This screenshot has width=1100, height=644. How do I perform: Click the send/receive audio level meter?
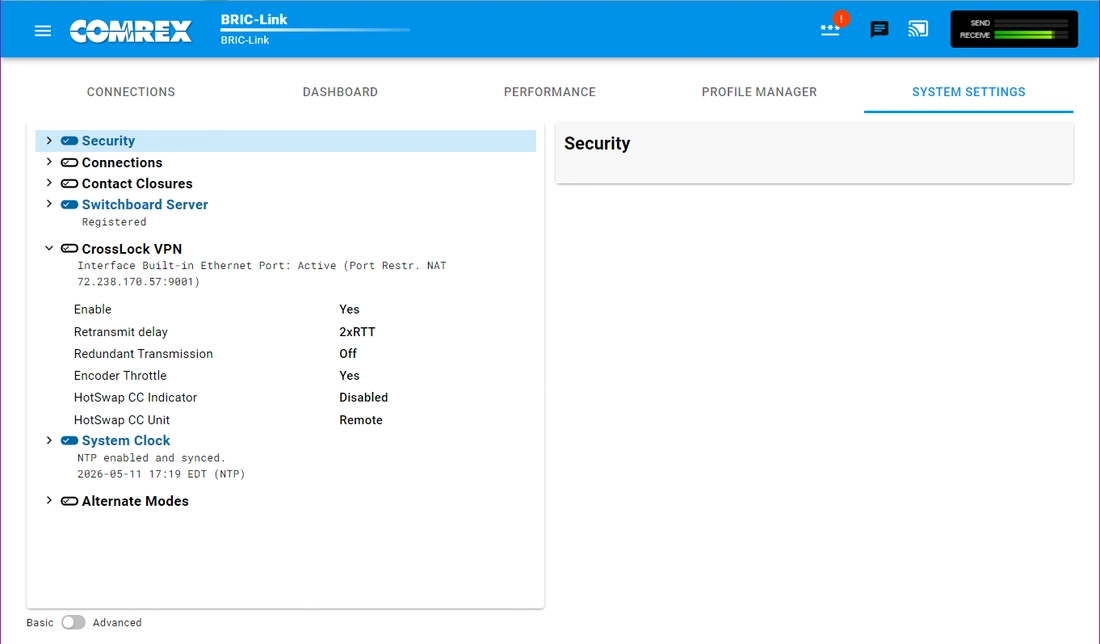pyautogui.click(x=1014, y=29)
